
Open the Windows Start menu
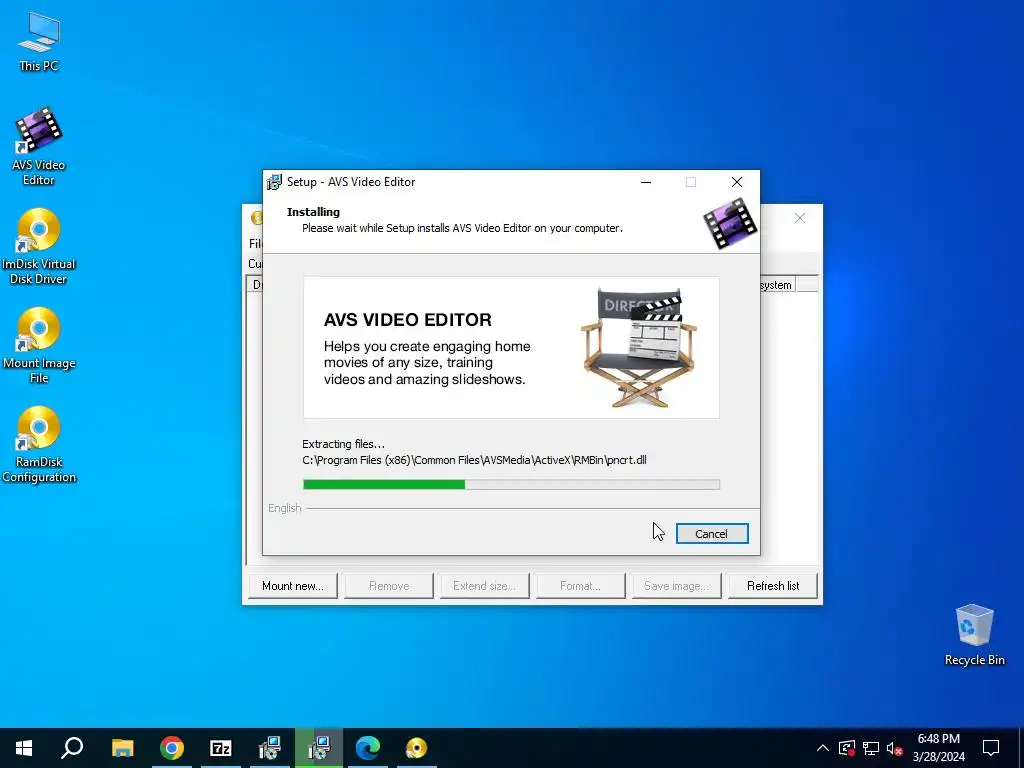[x=24, y=748]
